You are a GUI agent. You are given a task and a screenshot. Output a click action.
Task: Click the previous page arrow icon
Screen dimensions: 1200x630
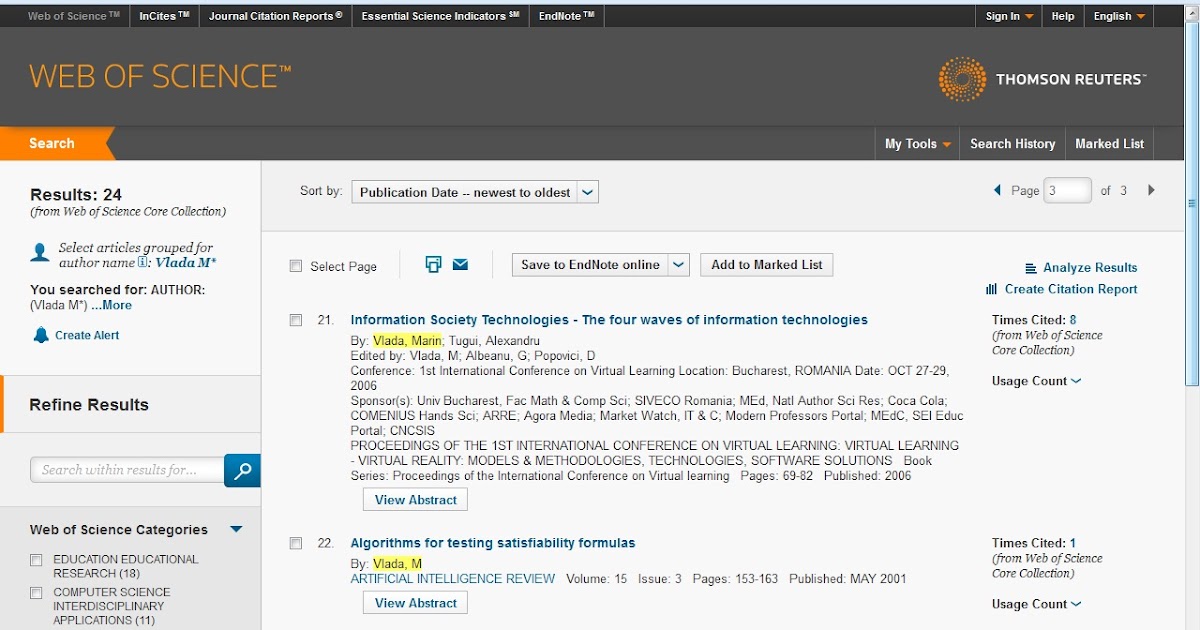[x=996, y=189]
